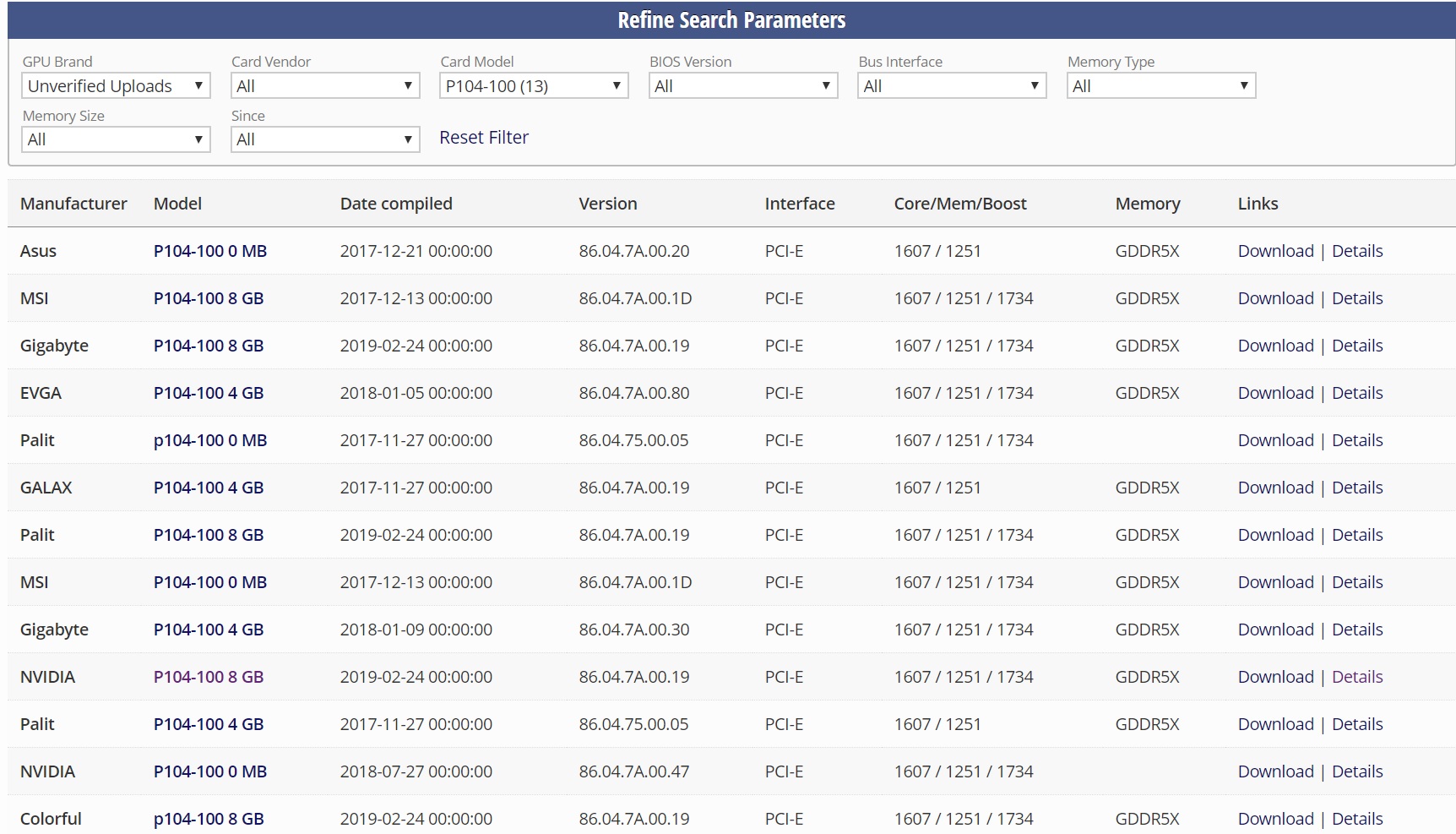
Task: Open visited Details link for NVIDIA 8 GB
Action: (x=1357, y=677)
